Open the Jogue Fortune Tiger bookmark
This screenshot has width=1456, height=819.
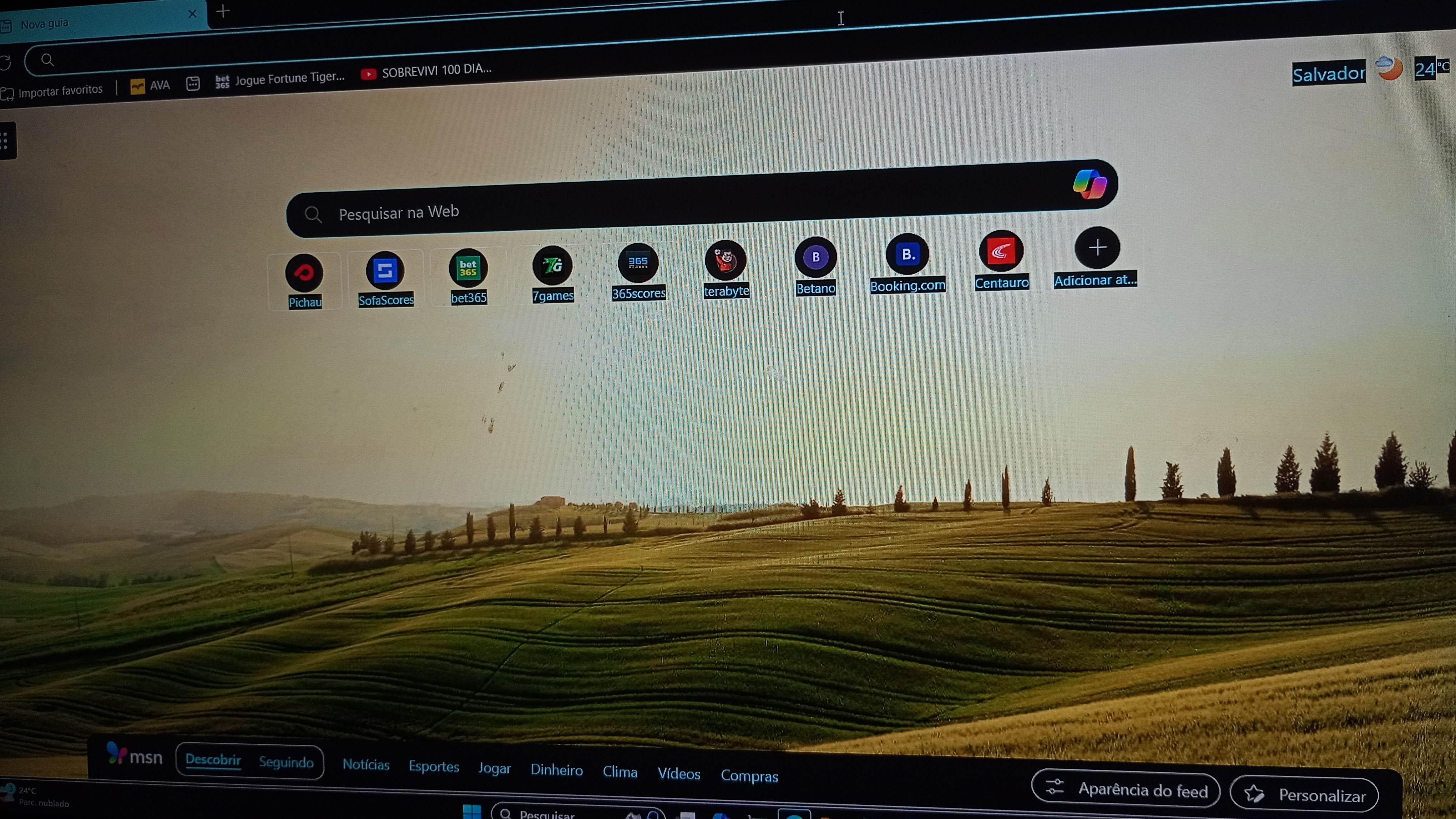(280, 79)
